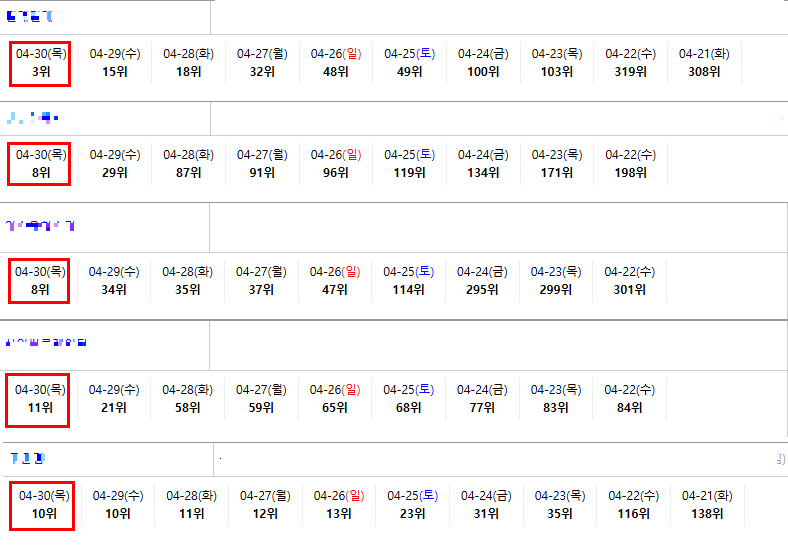Select the 138위 cell for 04-21
Image resolution: width=788 pixels, height=558 pixels.
[x=707, y=505]
